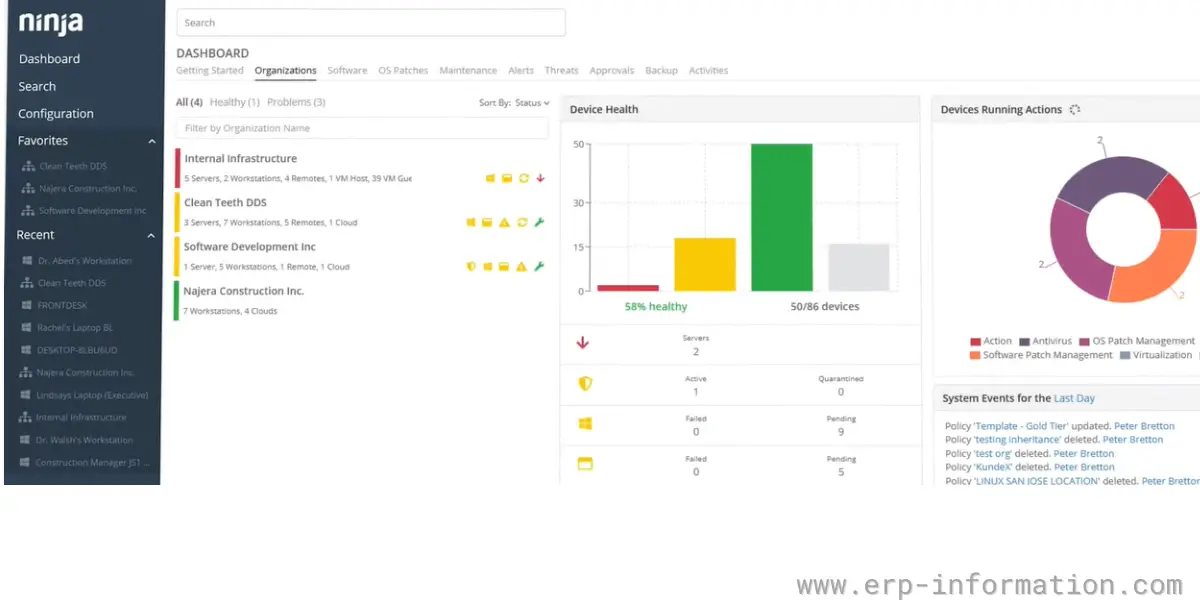Click the green bar in Device Health chart
1200x600 pixels.
(782, 217)
